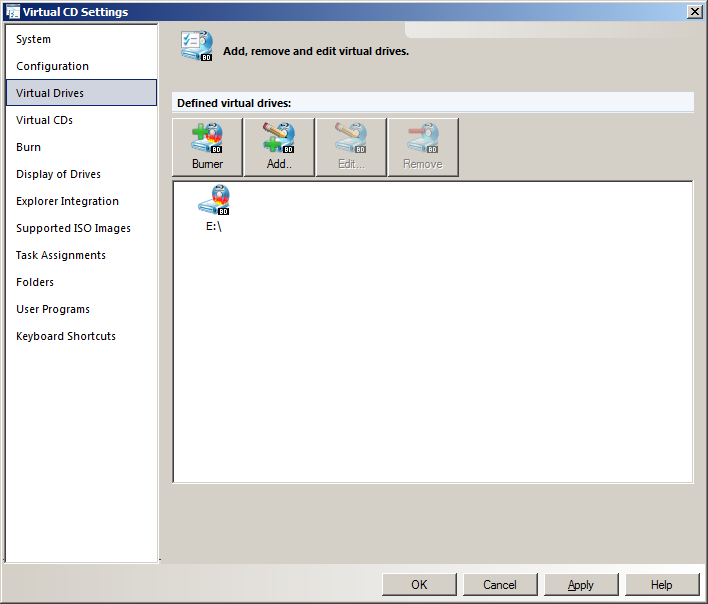Viewport: 708px width, 604px height.
Task: Click the Cancel button
Action: tap(500, 585)
